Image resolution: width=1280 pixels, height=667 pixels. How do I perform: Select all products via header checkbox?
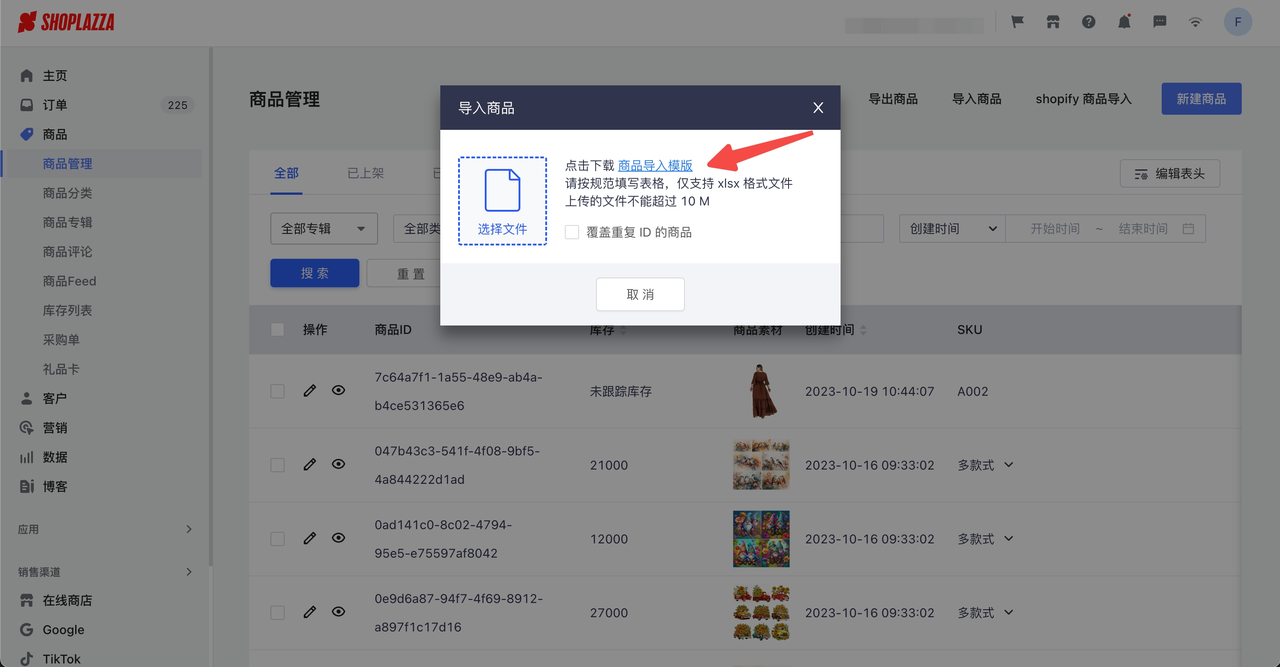tap(277, 329)
